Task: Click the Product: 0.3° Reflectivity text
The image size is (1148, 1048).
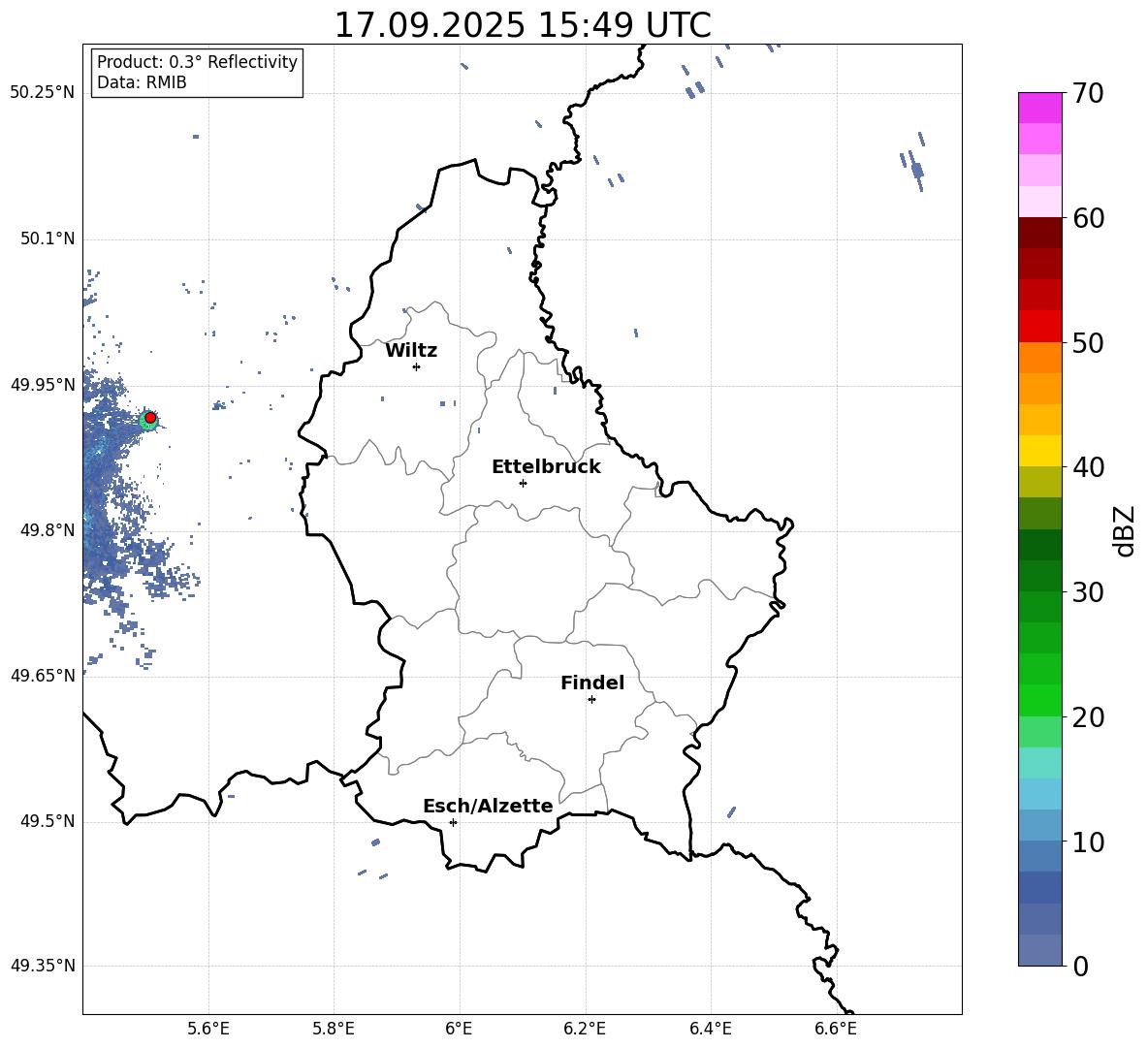Action: point(197,62)
